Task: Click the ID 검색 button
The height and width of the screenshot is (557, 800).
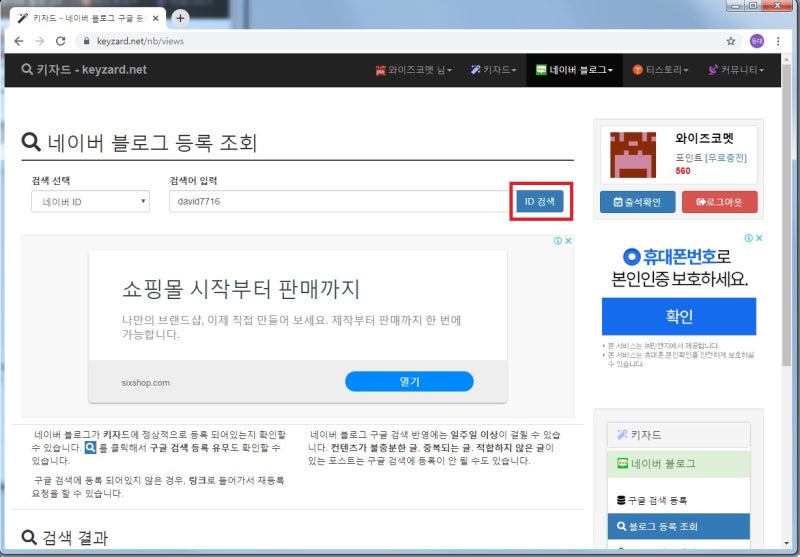Action: point(540,201)
